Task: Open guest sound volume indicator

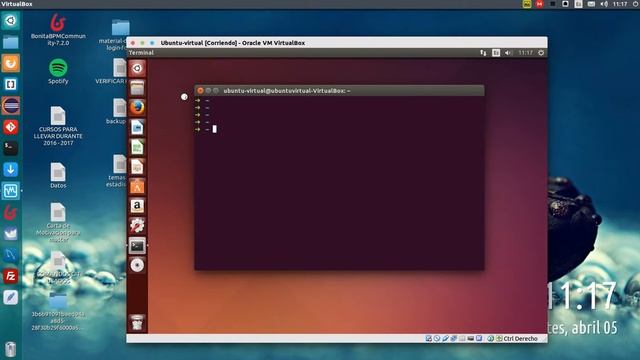Action: pos(508,53)
